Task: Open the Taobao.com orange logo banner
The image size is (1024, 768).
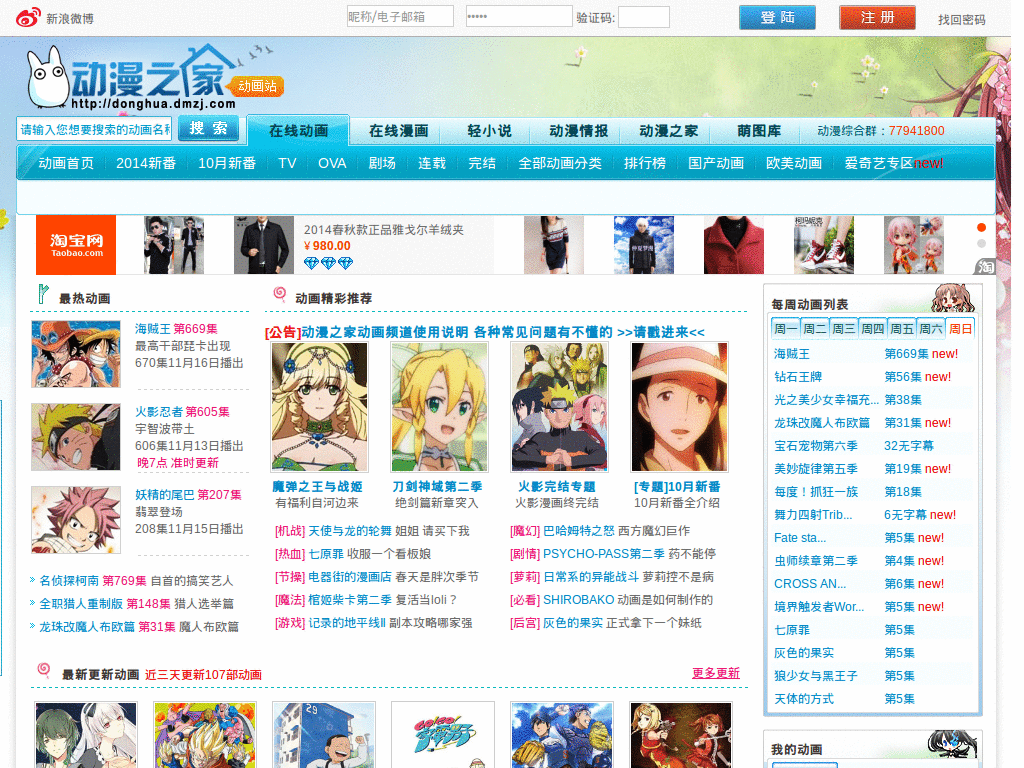Action: point(76,245)
